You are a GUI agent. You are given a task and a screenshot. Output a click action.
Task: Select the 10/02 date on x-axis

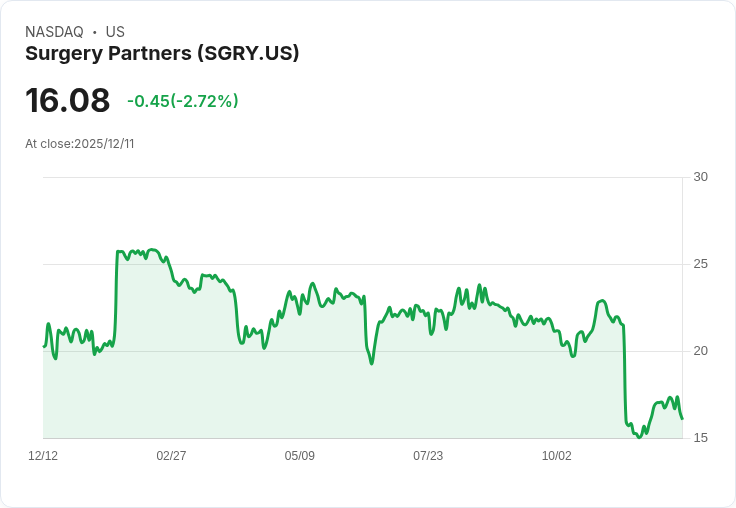click(556, 456)
